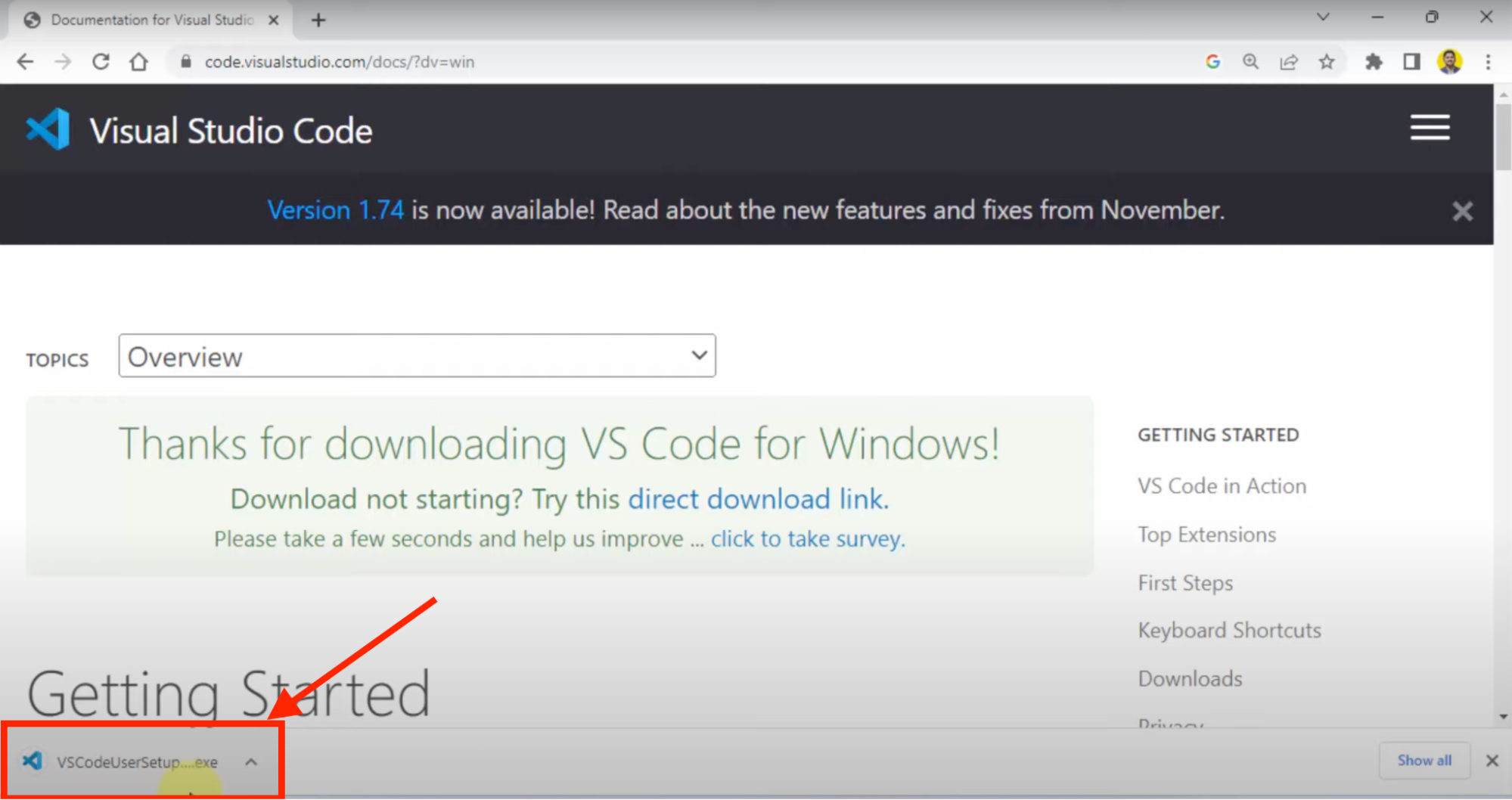The width and height of the screenshot is (1512, 800).
Task: Click the direct download link
Action: 757,499
